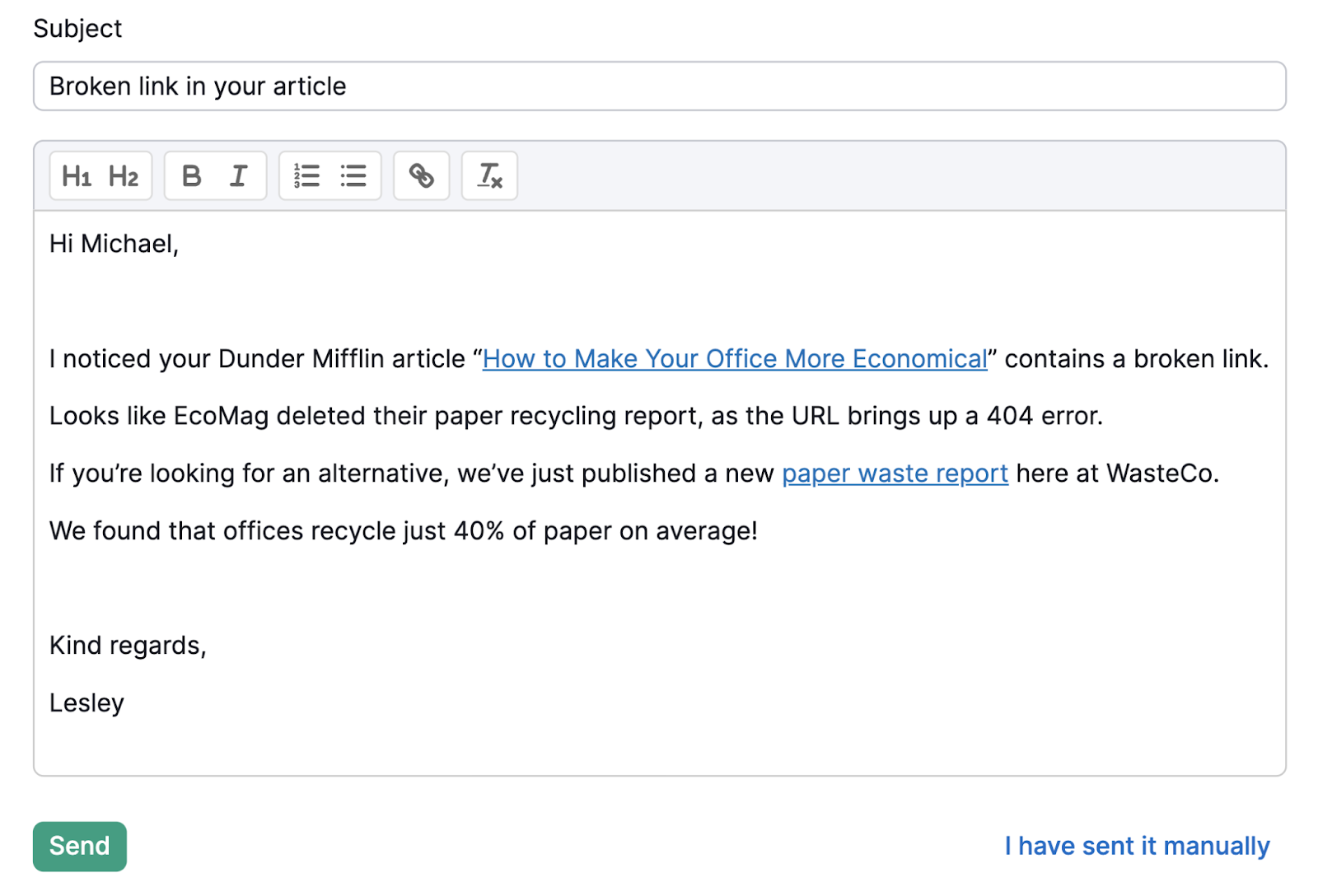Apply Heading 2 formatting
1318x896 pixels.
pyautogui.click(x=124, y=175)
